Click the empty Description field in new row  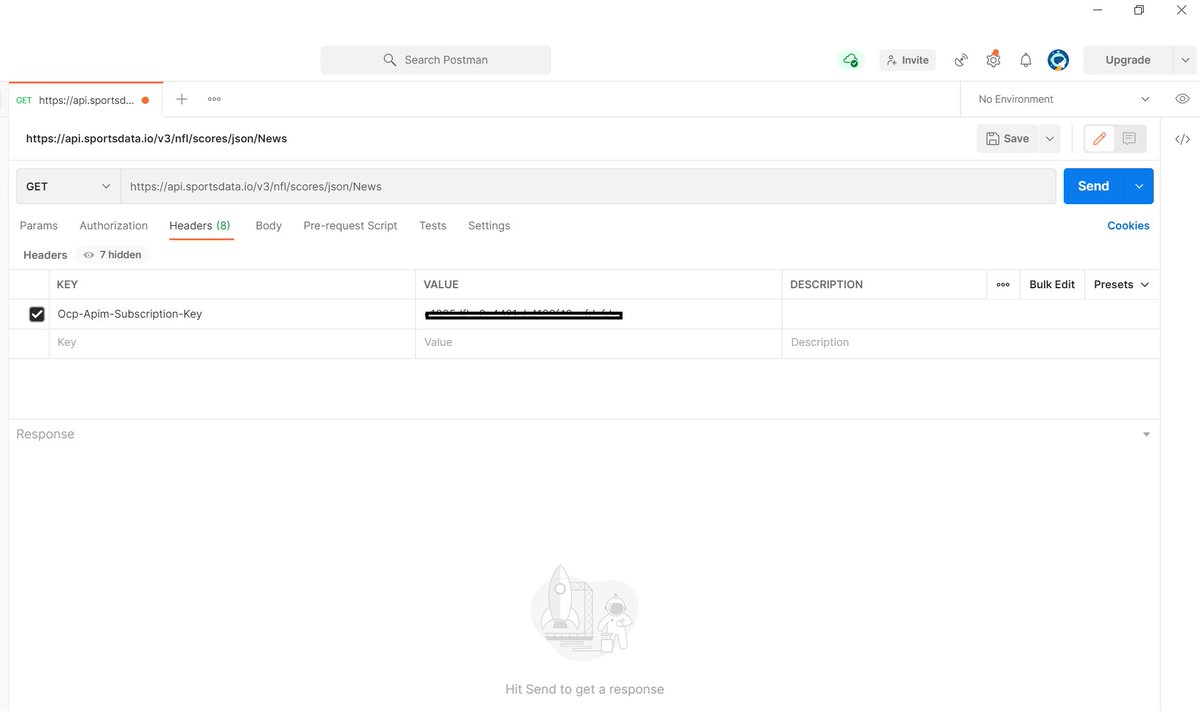[970, 342]
